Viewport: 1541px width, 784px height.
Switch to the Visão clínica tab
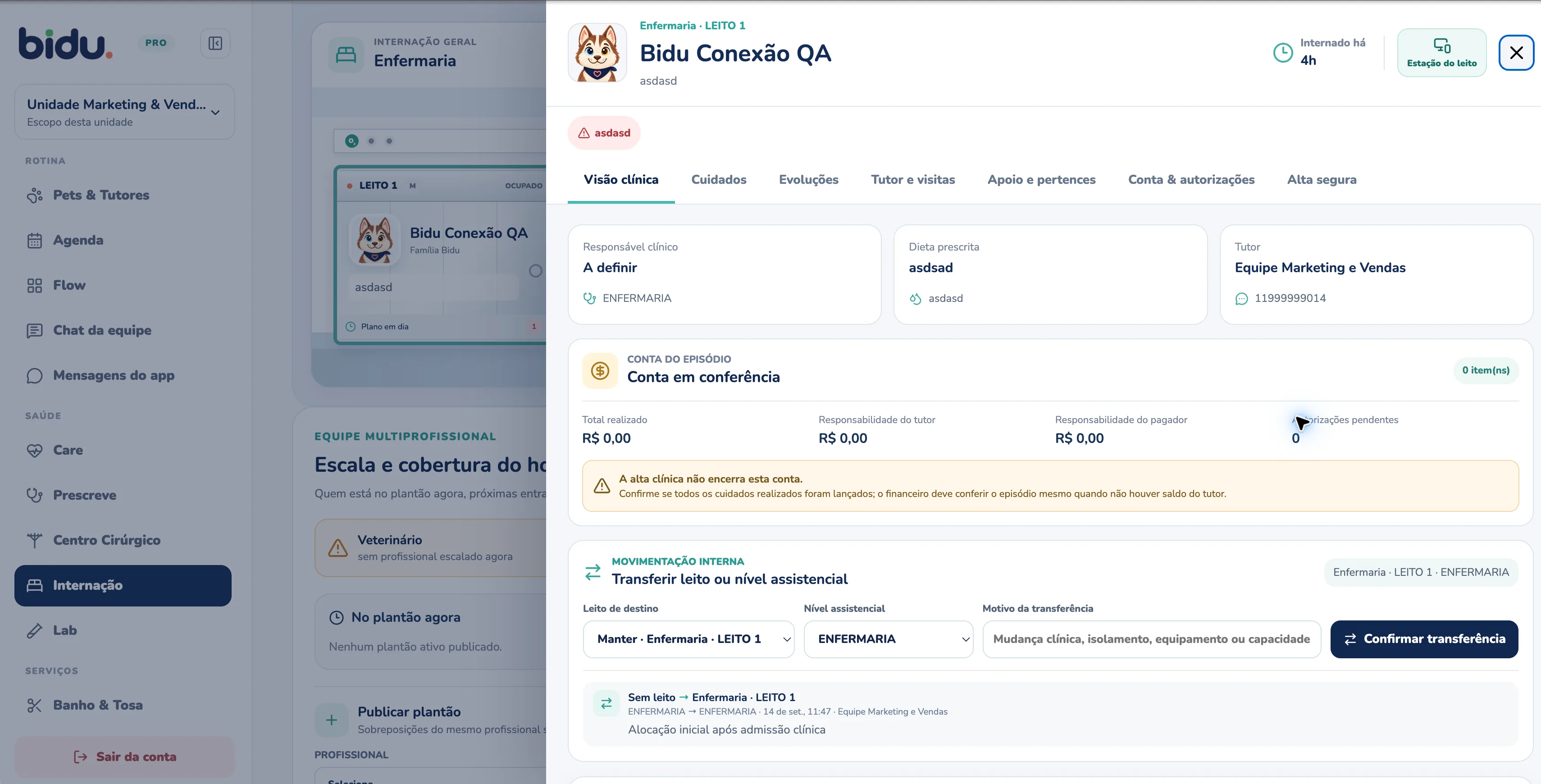pos(621,180)
